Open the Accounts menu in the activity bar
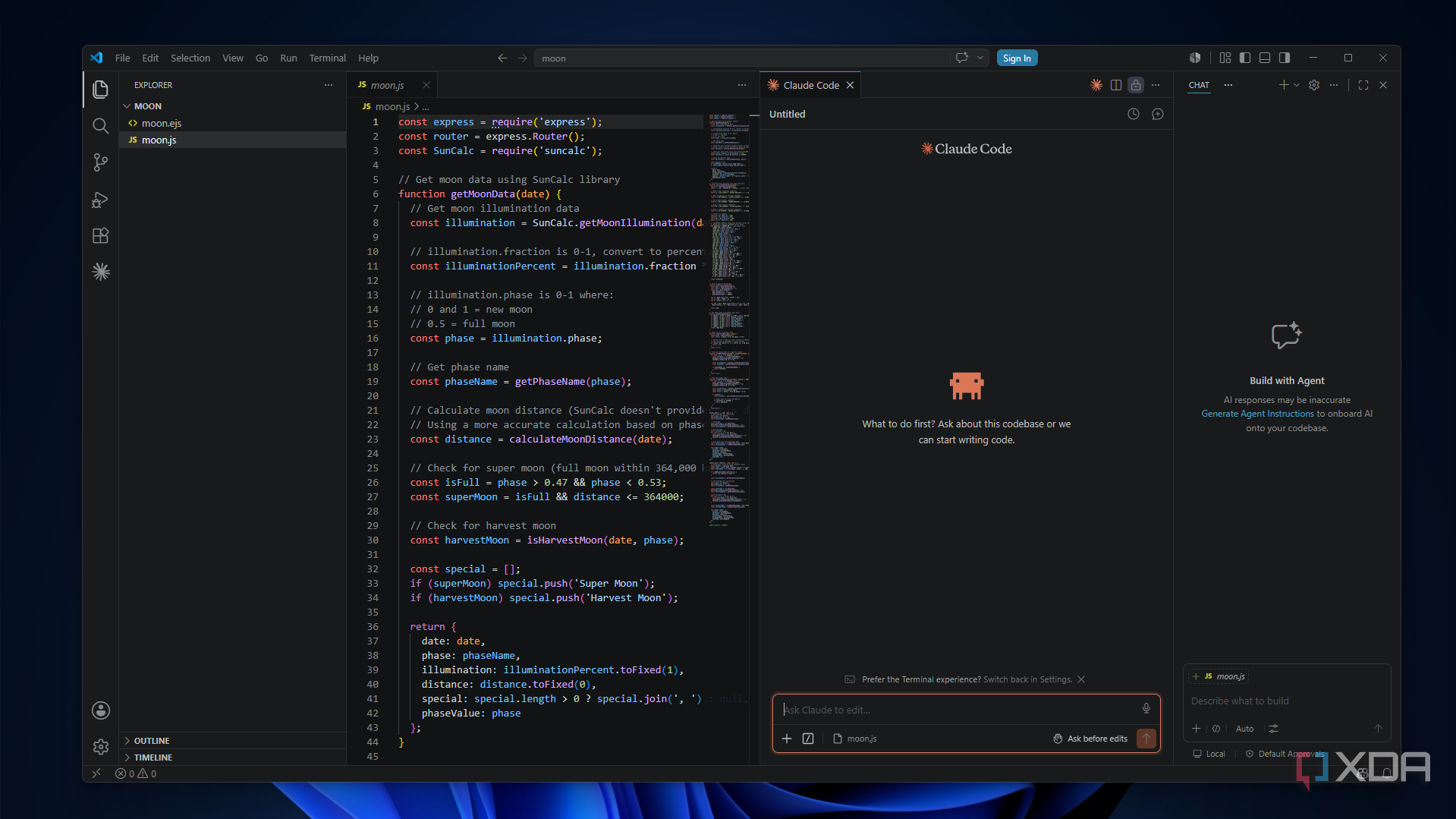The width and height of the screenshot is (1456, 819). pyautogui.click(x=100, y=710)
